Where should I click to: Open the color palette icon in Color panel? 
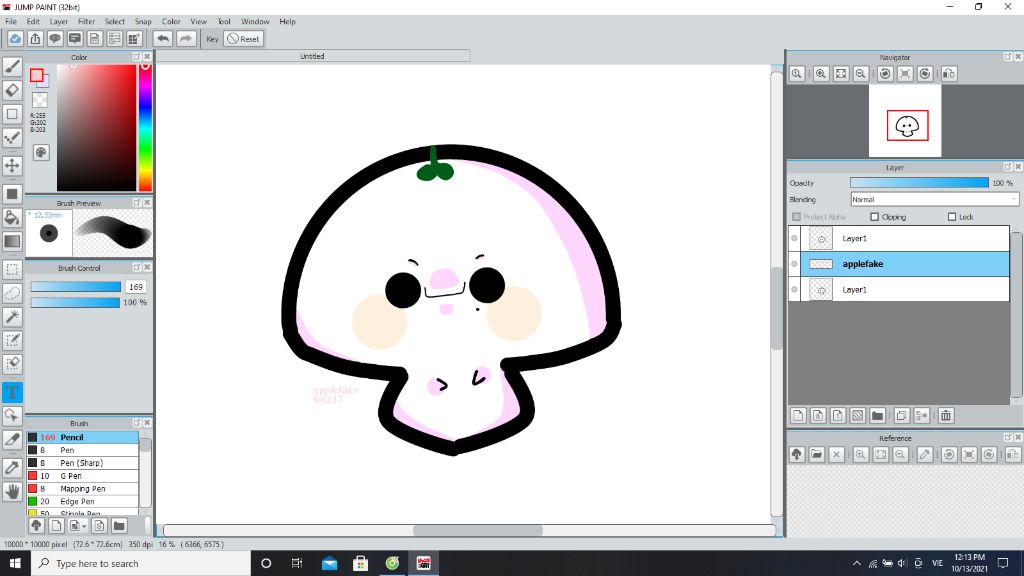[x=41, y=152]
